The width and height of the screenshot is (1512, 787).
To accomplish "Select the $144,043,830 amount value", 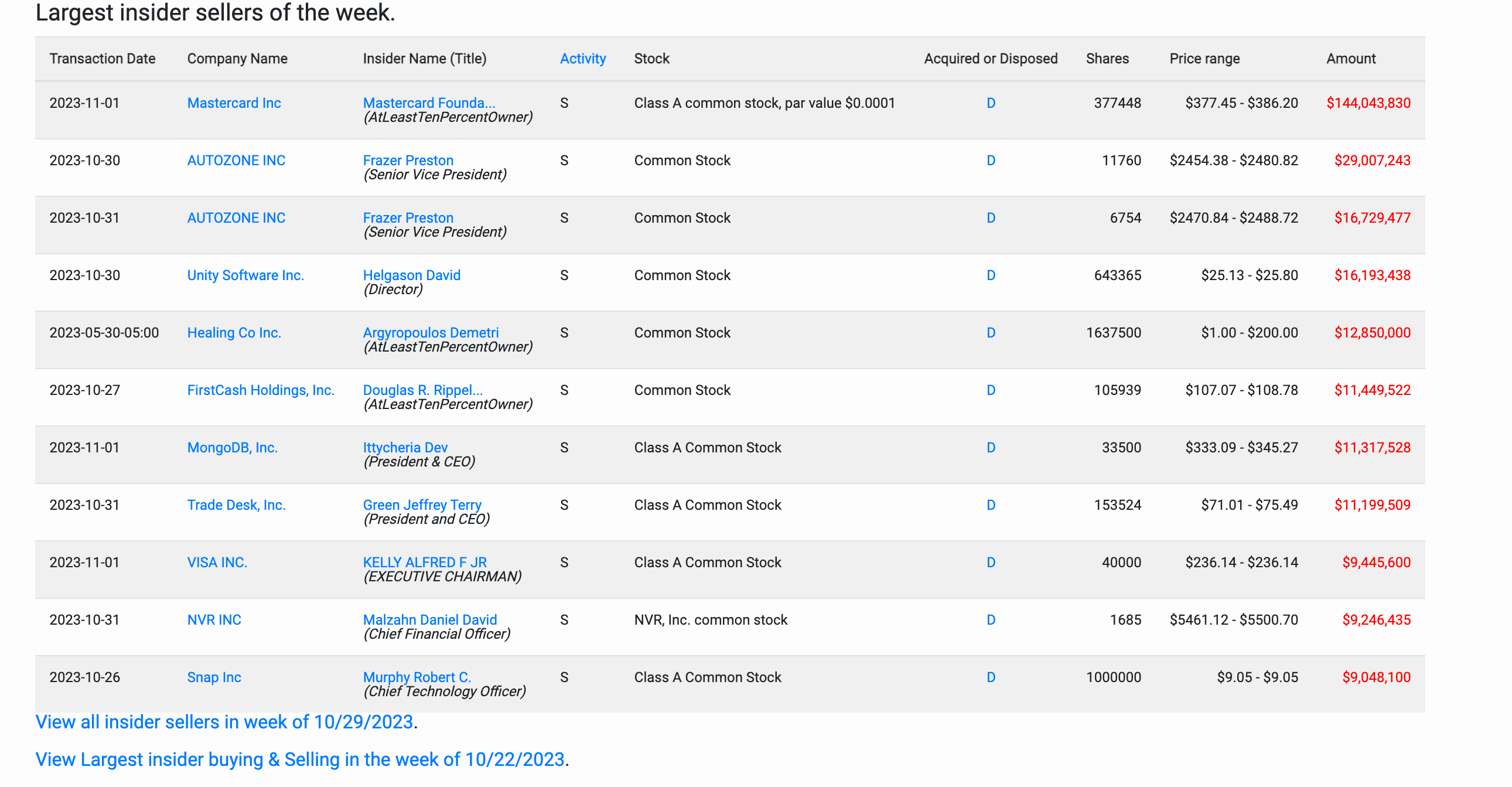I will (1368, 103).
